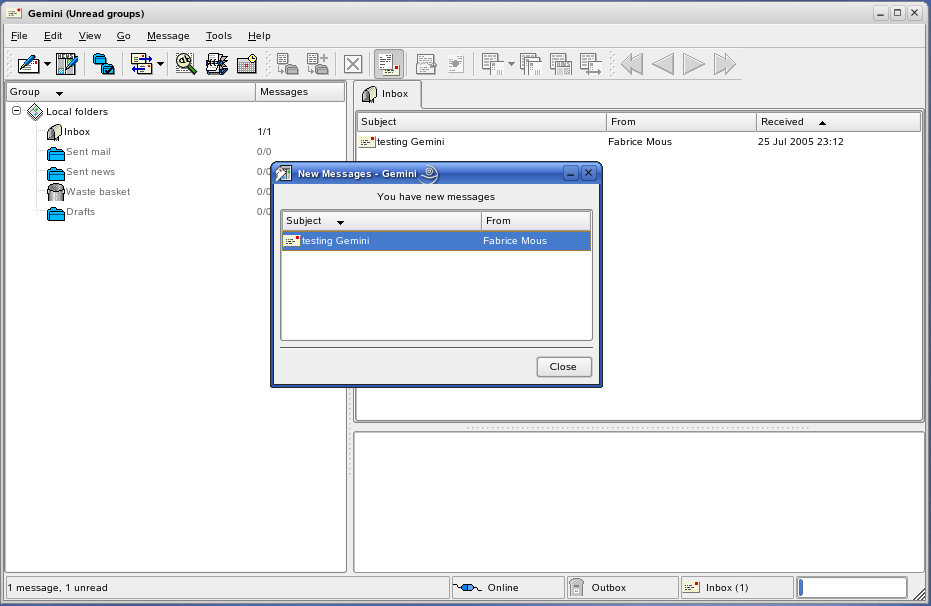Click the Sent mail '0/0' message count
The width and height of the screenshot is (931, 606).
(264, 152)
